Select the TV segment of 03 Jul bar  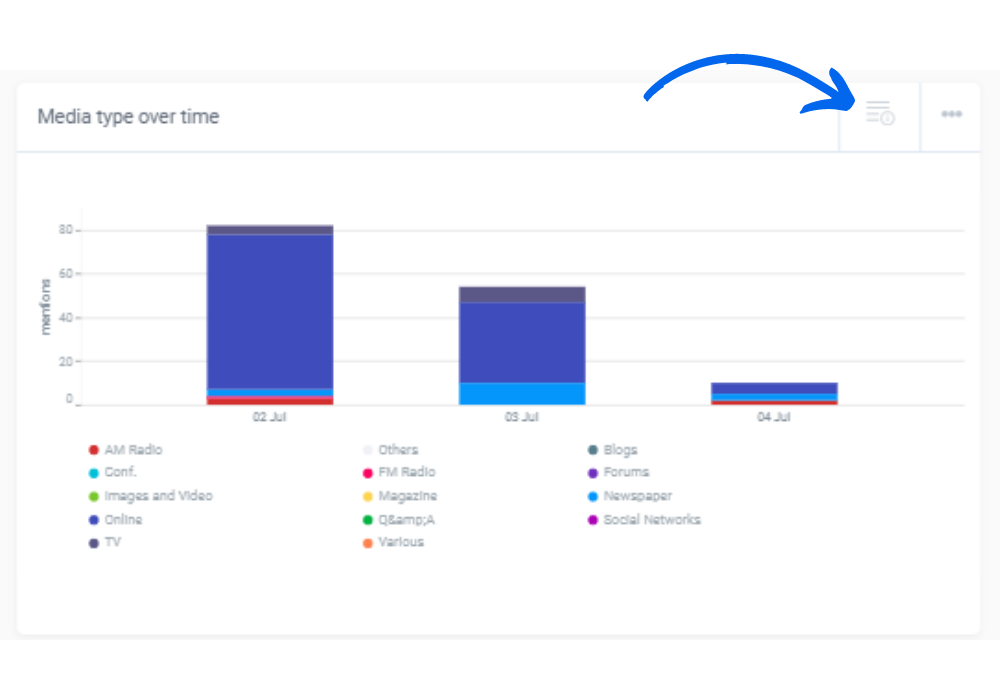522,295
